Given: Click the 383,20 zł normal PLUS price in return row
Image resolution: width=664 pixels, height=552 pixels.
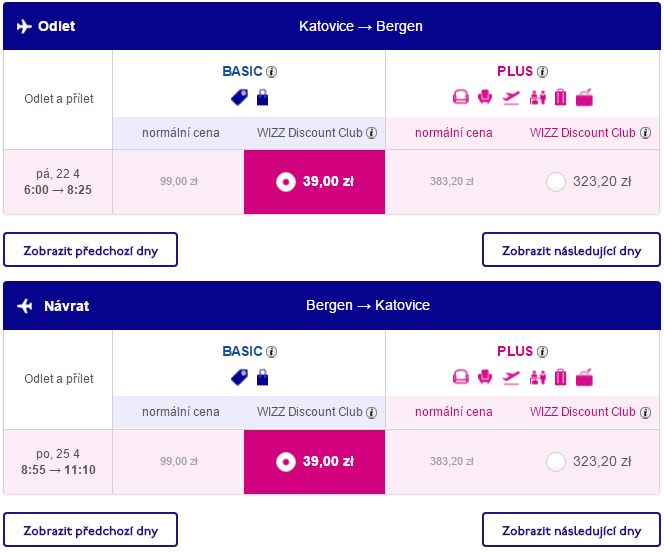Looking at the screenshot, I should tap(452, 461).
